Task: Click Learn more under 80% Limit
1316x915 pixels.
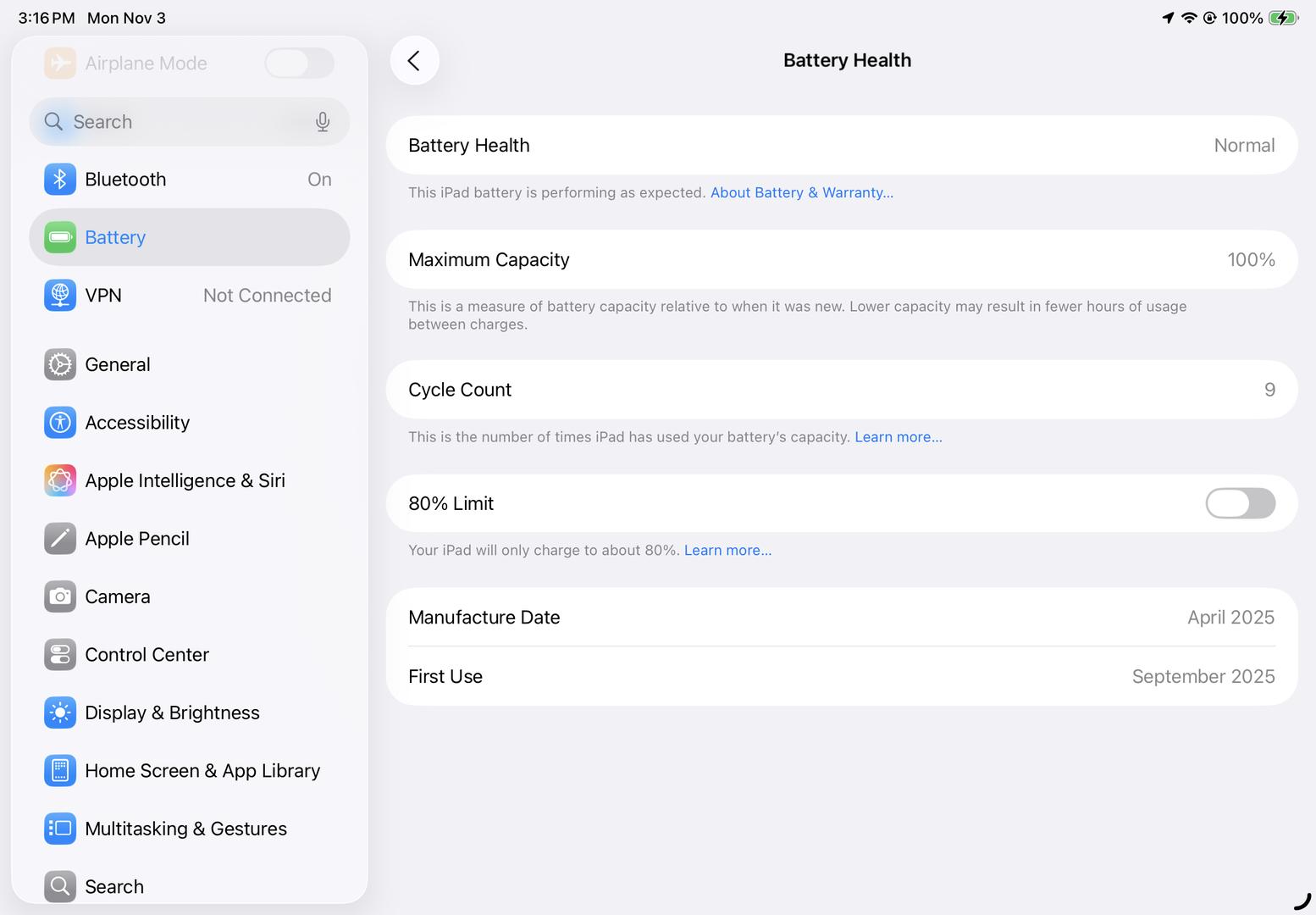Action: pyautogui.click(x=727, y=551)
